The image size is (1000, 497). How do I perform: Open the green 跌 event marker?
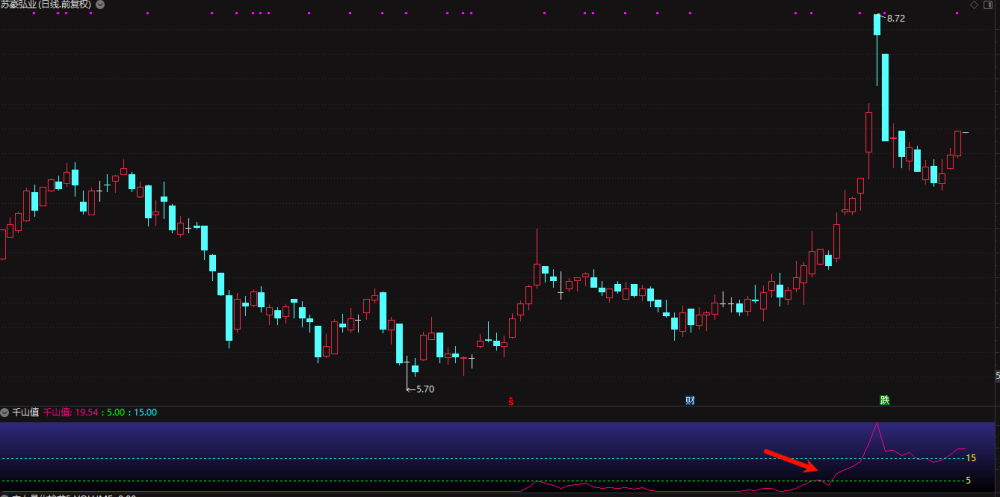tap(885, 401)
